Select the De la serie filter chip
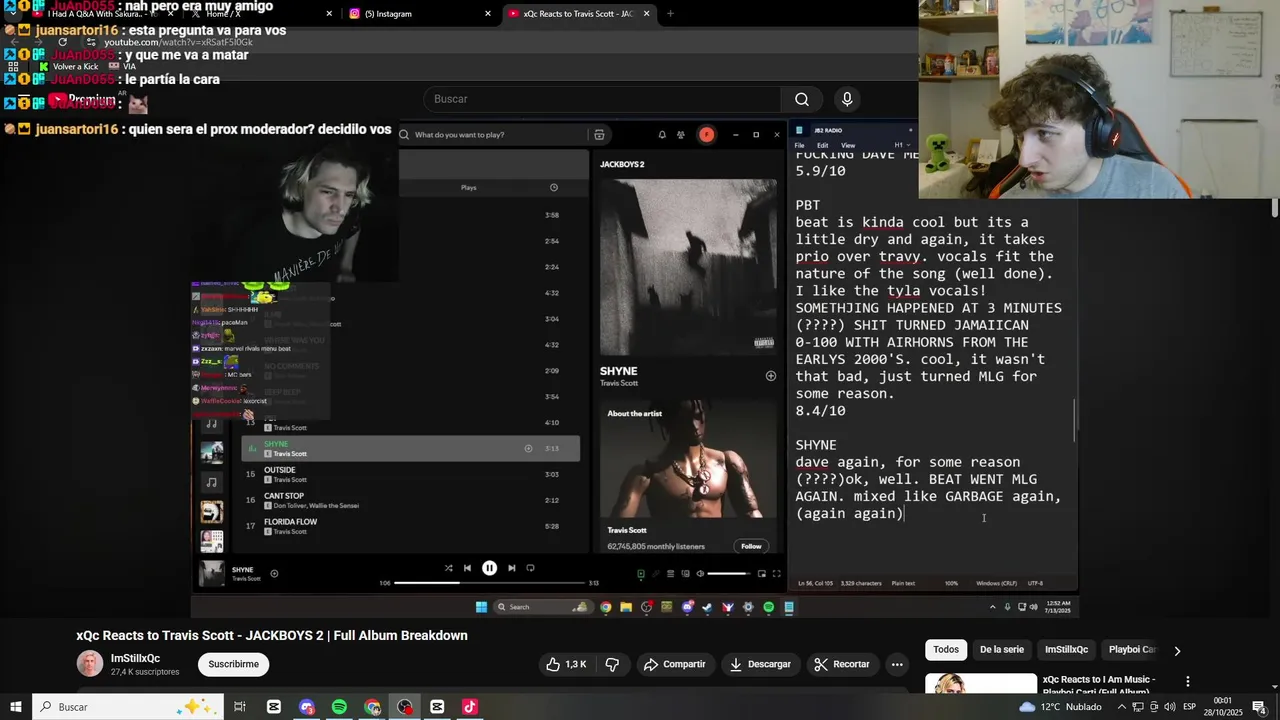Viewport: 1280px width, 720px height. click(x=1002, y=650)
